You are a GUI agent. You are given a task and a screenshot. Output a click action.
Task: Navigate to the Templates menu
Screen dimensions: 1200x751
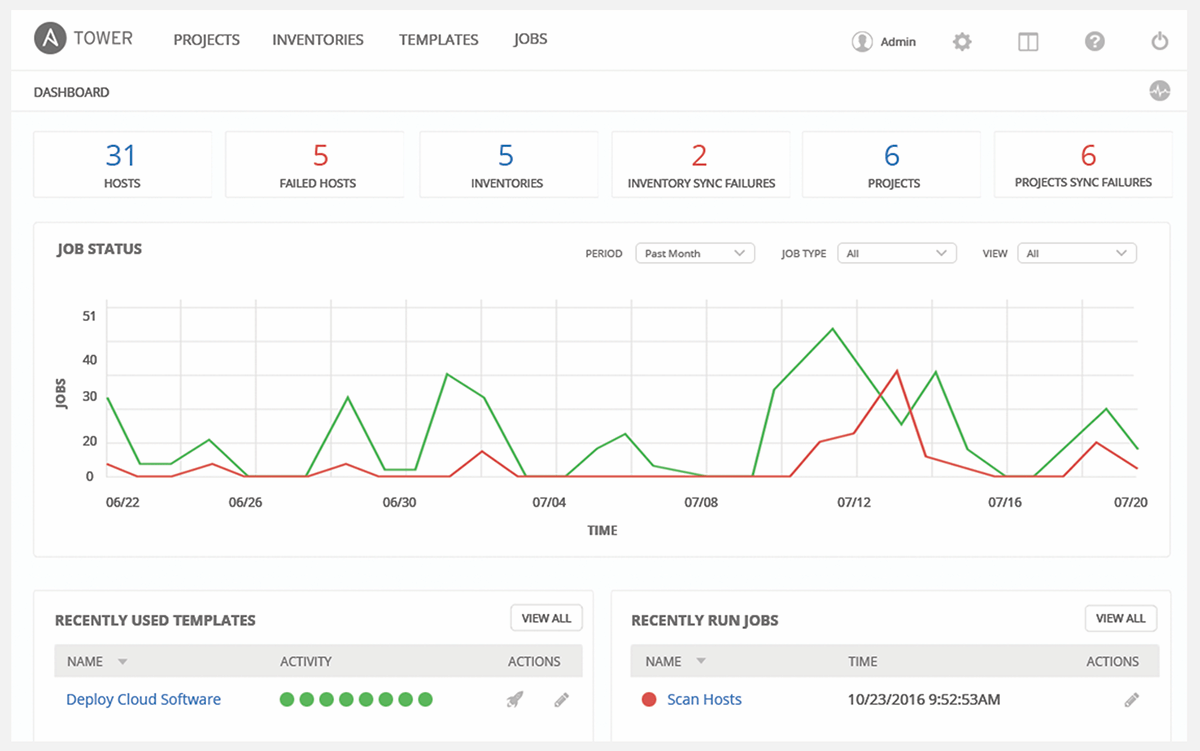(x=438, y=40)
